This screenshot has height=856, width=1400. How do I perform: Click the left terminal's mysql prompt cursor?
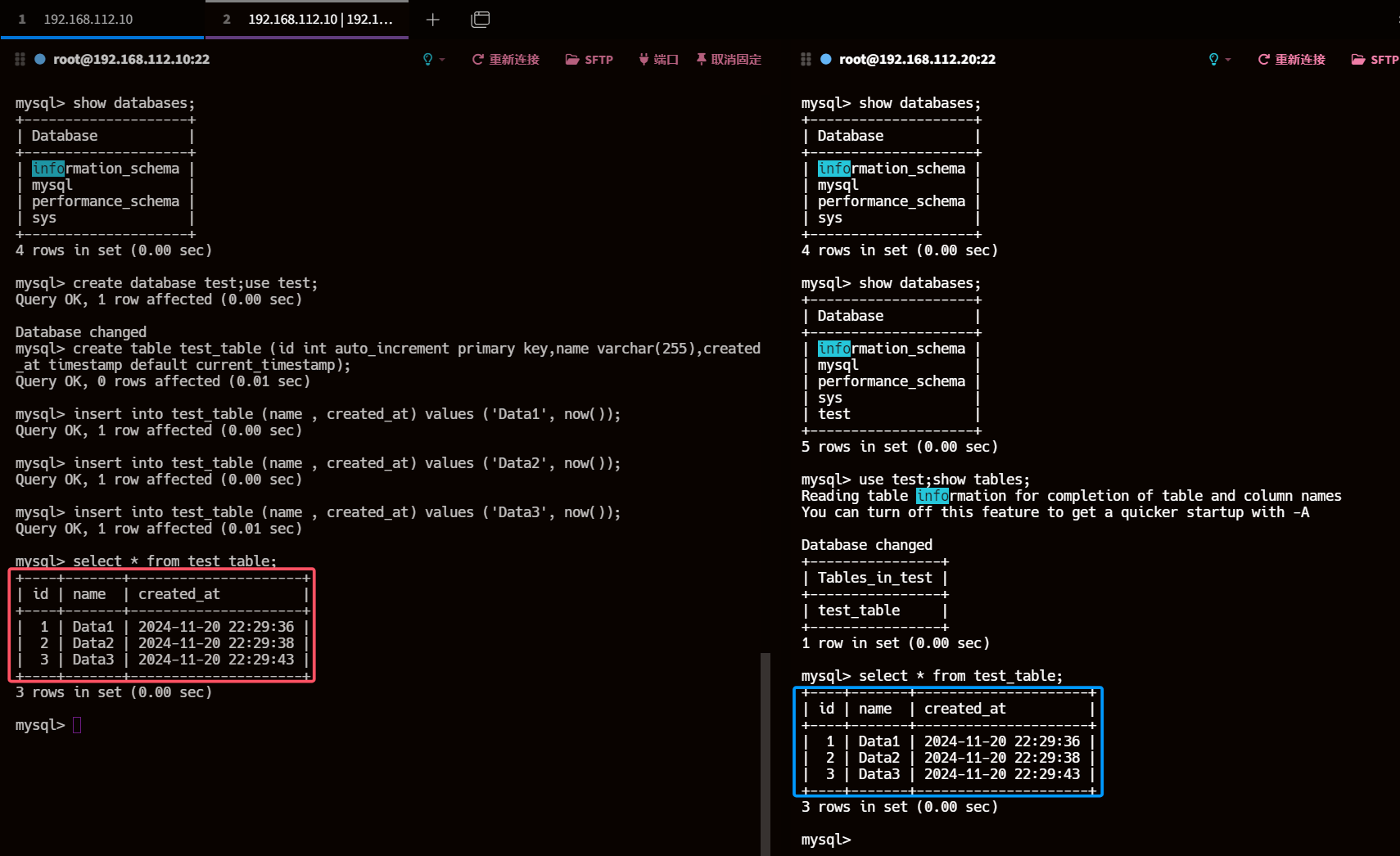tap(77, 725)
